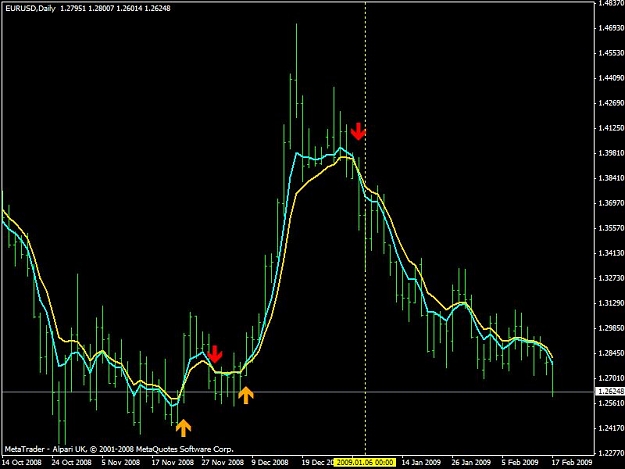
Task: Click the 14 Jan 2009 date label
Action: (x=421, y=462)
